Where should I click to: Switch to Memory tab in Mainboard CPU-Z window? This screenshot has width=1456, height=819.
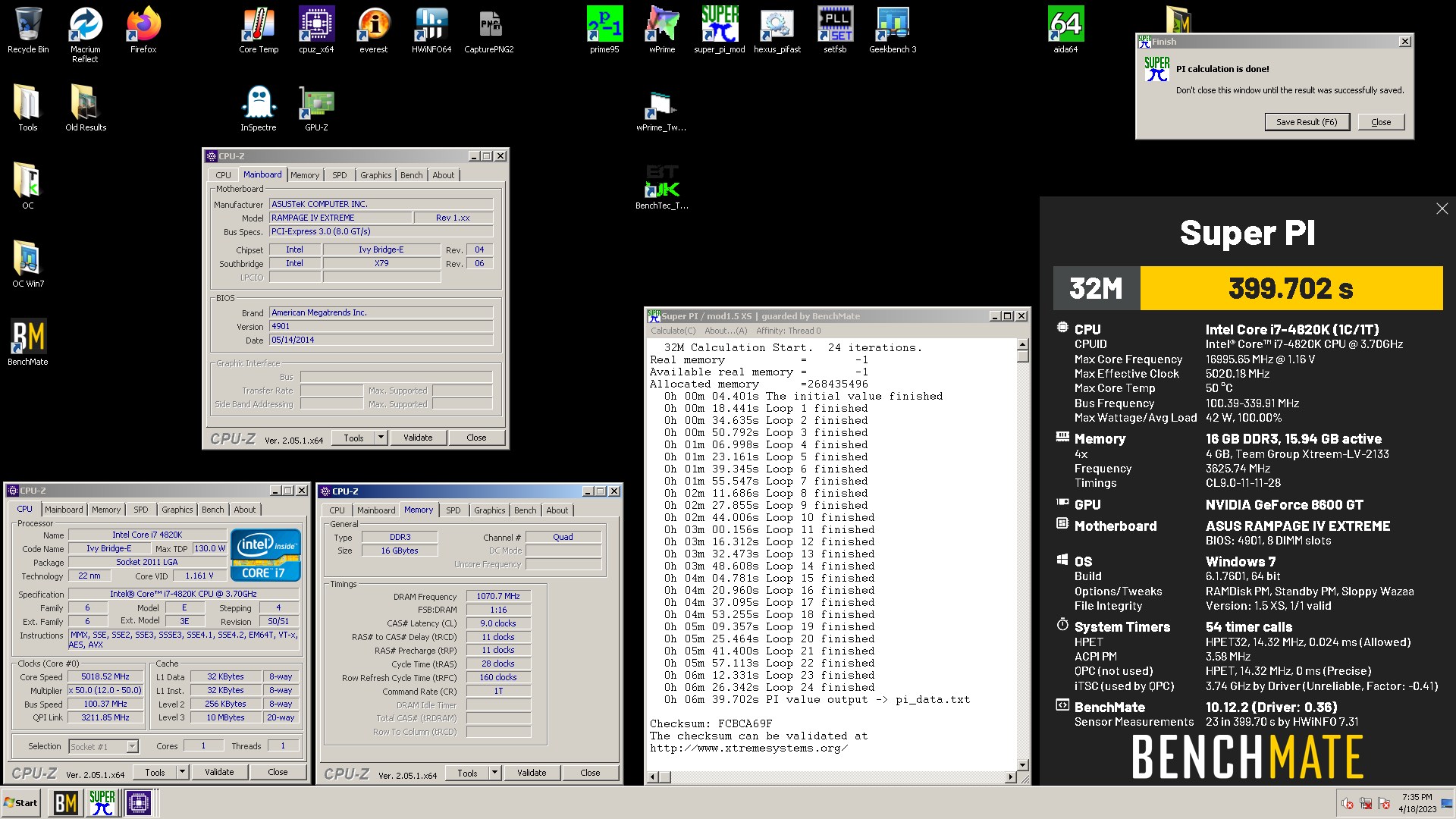click(x=305, y=175)
